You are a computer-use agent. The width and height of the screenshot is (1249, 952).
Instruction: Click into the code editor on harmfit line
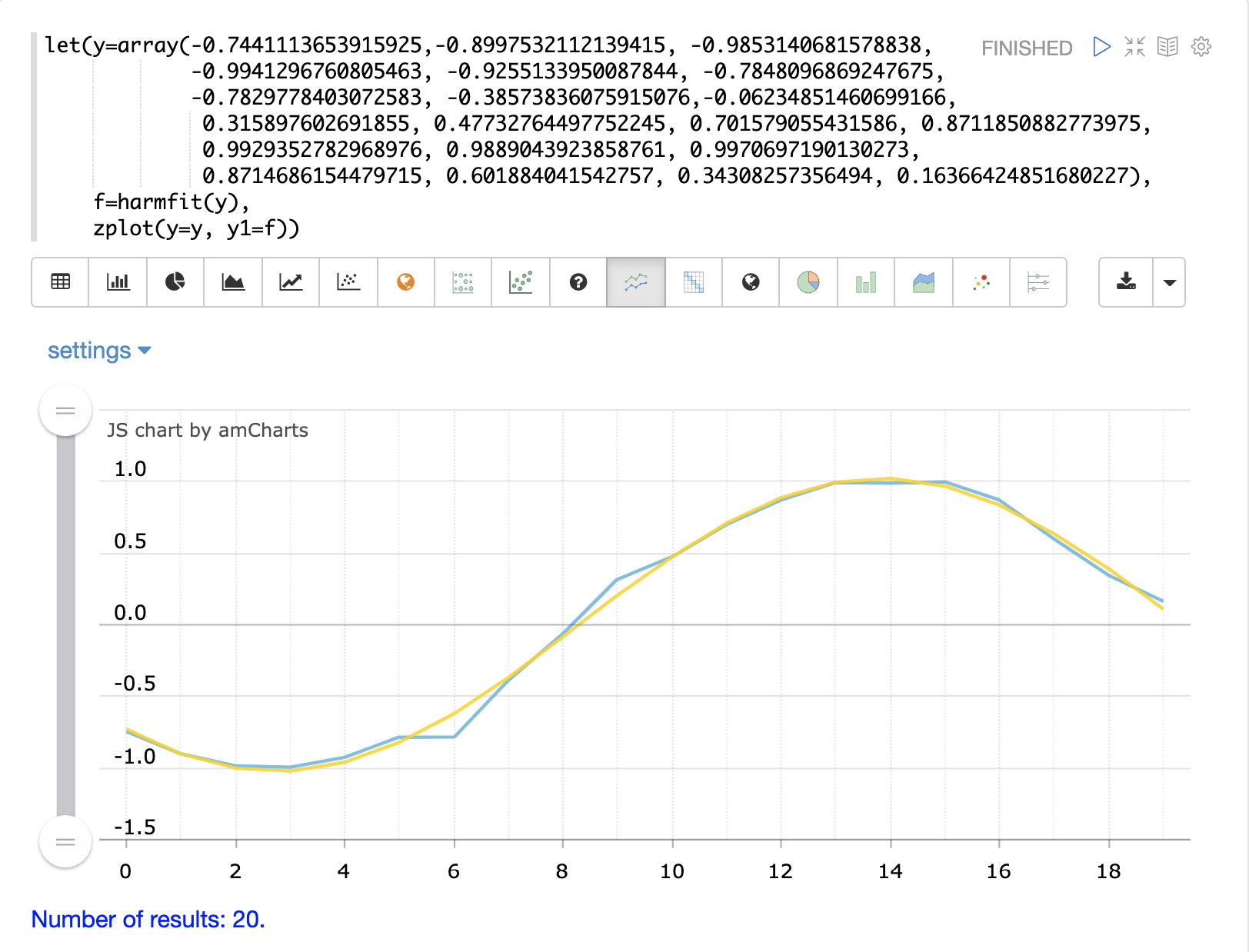pos(171,202)
